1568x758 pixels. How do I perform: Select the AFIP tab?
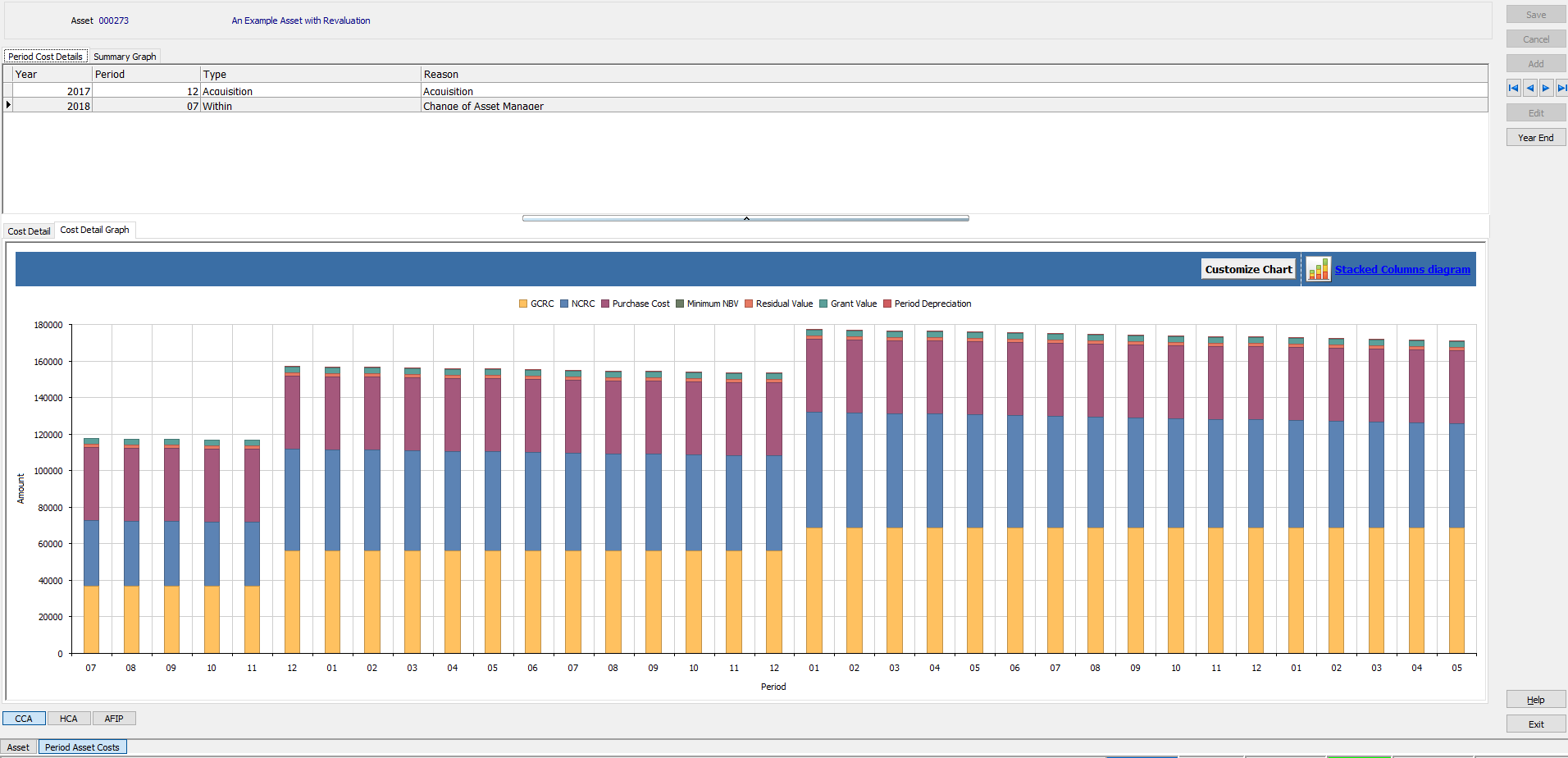point(113,718)
